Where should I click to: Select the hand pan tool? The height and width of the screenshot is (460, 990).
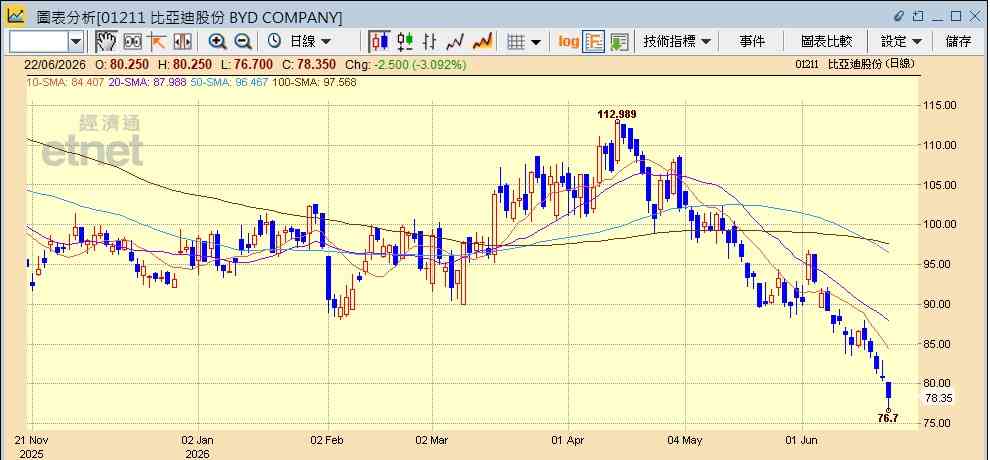pyautogui.click(x=107, y=42)
